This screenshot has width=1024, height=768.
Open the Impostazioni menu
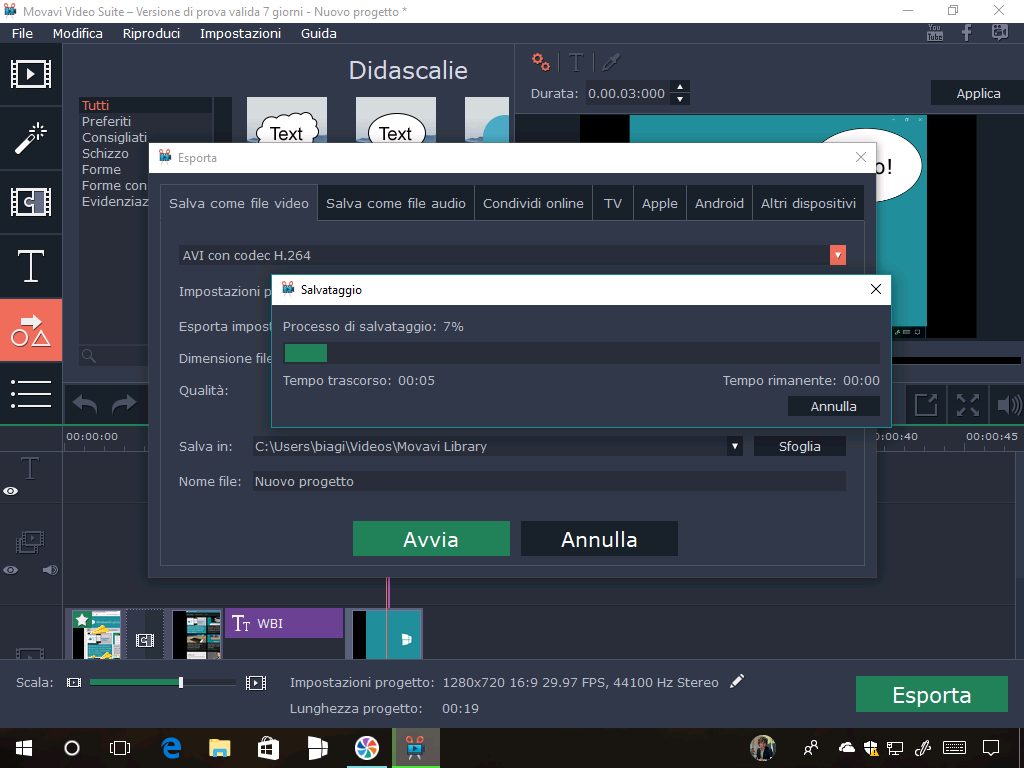click(240, 33)
